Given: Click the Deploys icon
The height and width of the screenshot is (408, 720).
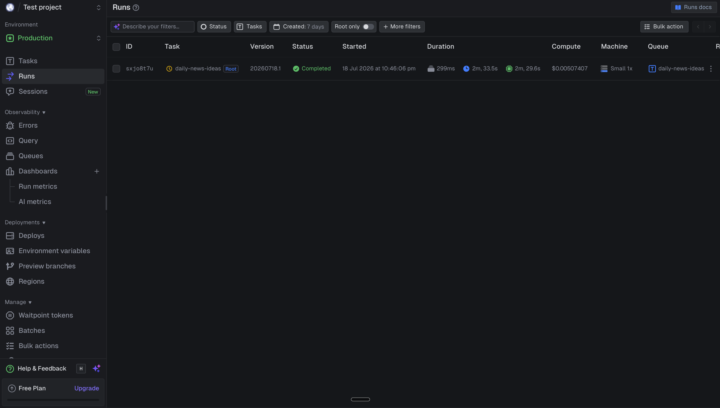Looking at the screenshot, I should 10,235.
